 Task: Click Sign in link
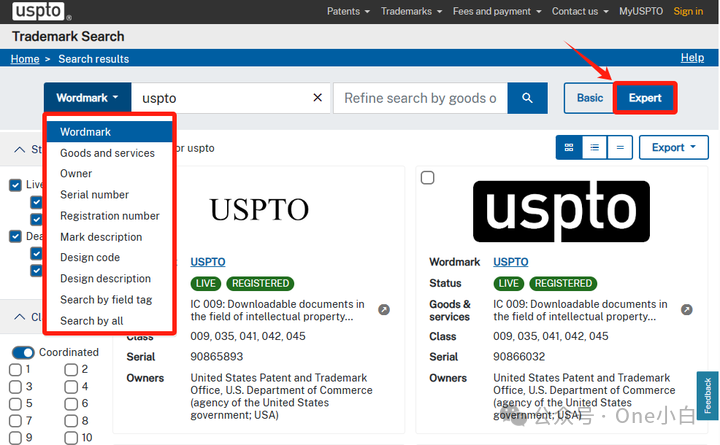tap(688, 11)
